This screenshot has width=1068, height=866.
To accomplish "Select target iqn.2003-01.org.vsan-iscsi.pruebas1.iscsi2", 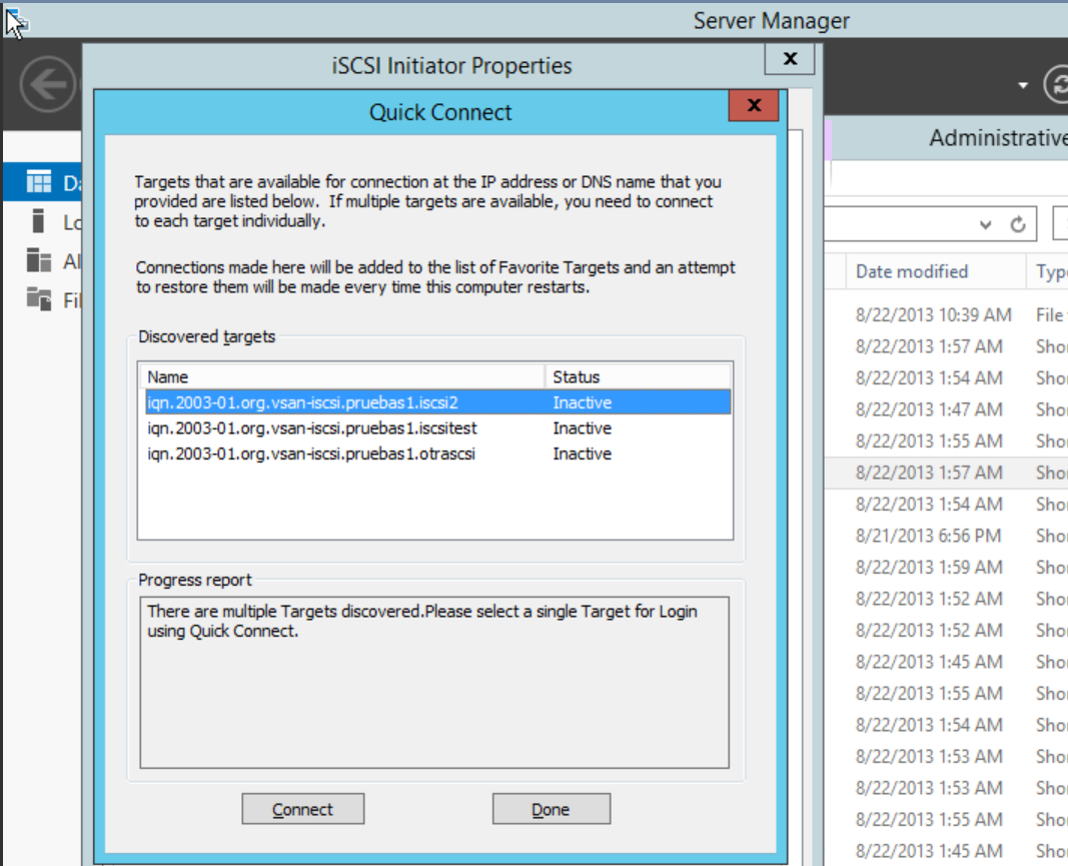I will pos(438,403).
